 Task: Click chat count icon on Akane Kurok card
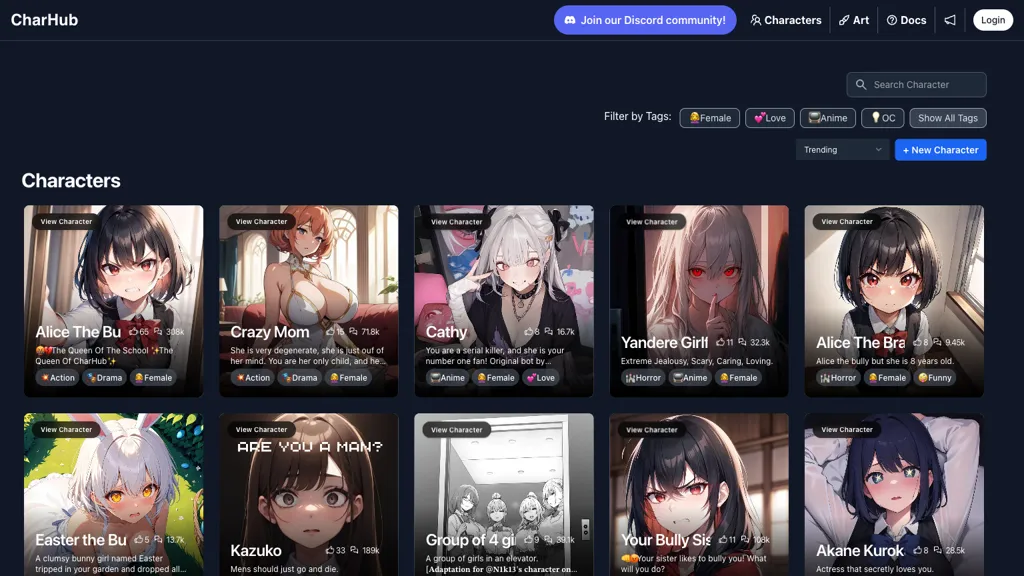tap(937, 550)
